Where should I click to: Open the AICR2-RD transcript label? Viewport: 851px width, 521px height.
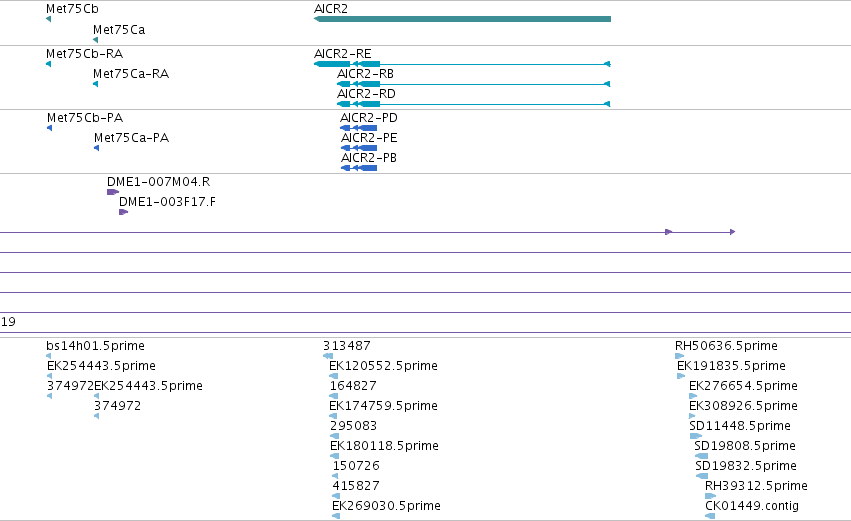[x=366, y=94]
